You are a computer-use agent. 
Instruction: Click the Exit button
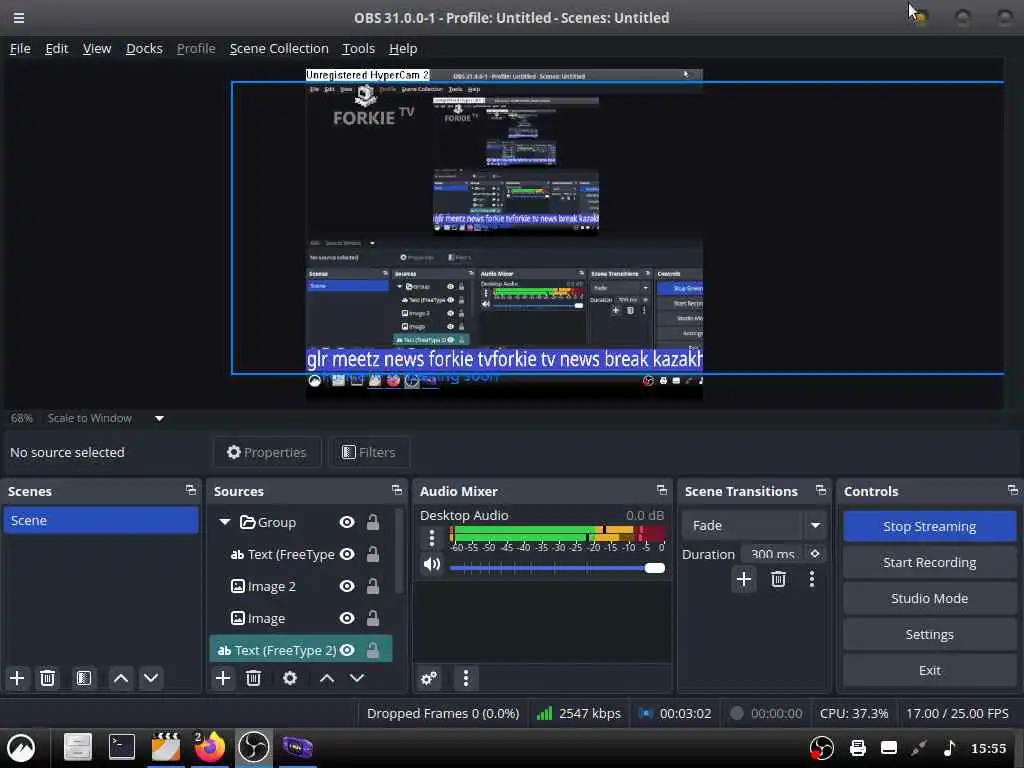[x=929, y=670]
